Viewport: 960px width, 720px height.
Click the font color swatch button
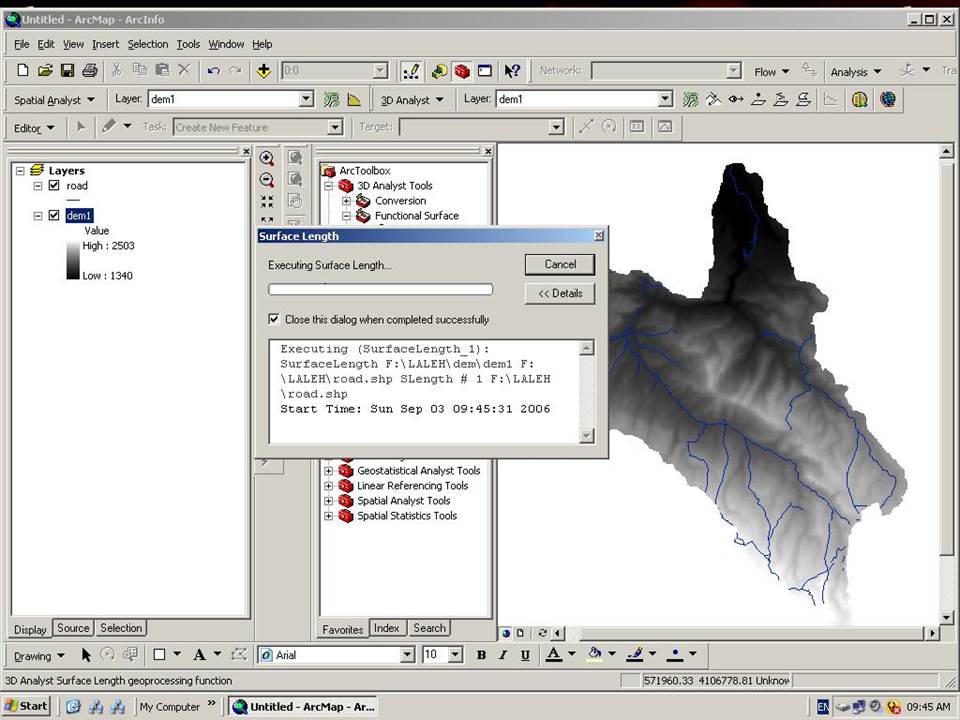[x=554, y=655]
